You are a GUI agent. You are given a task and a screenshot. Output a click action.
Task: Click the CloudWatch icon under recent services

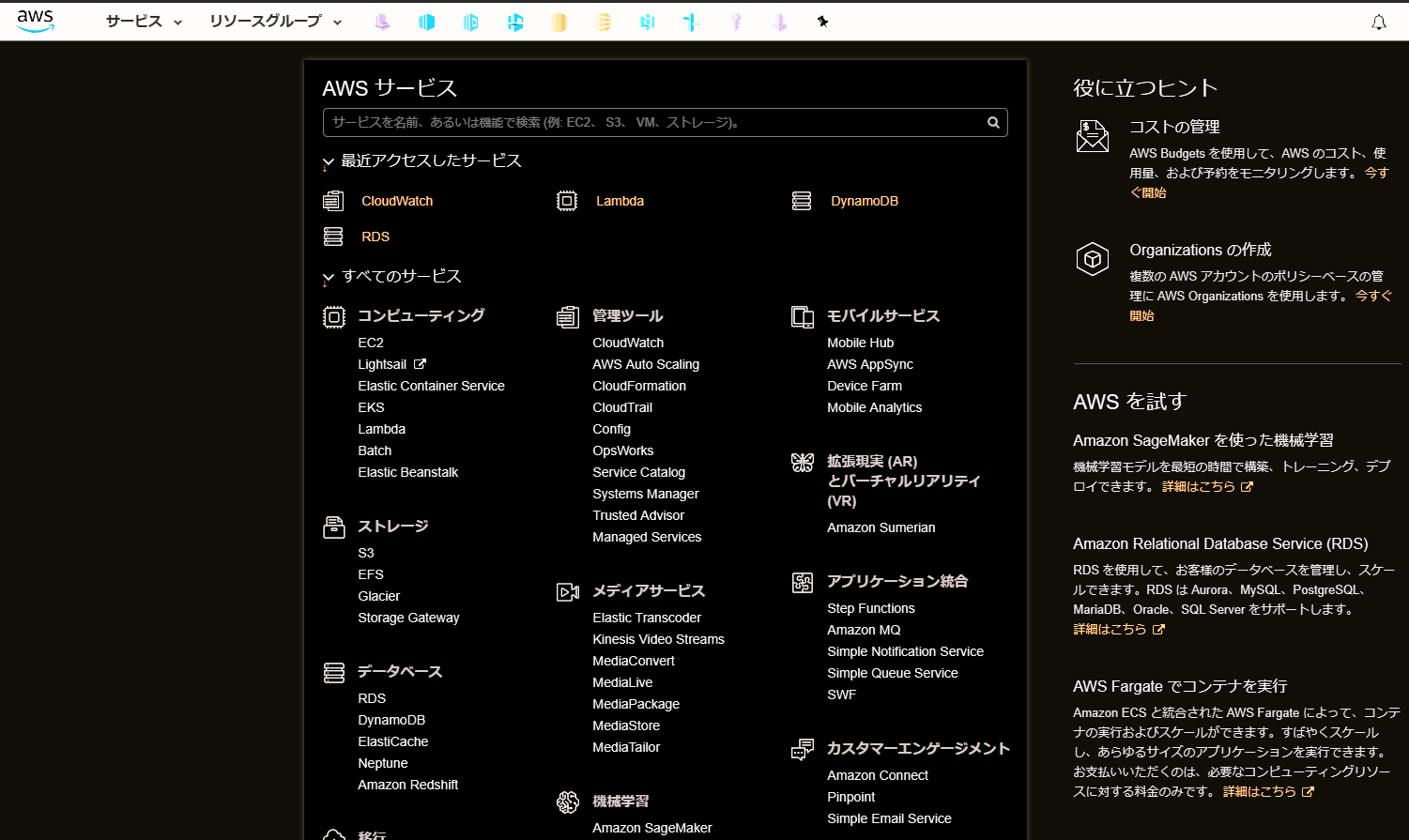coord(333,201)
